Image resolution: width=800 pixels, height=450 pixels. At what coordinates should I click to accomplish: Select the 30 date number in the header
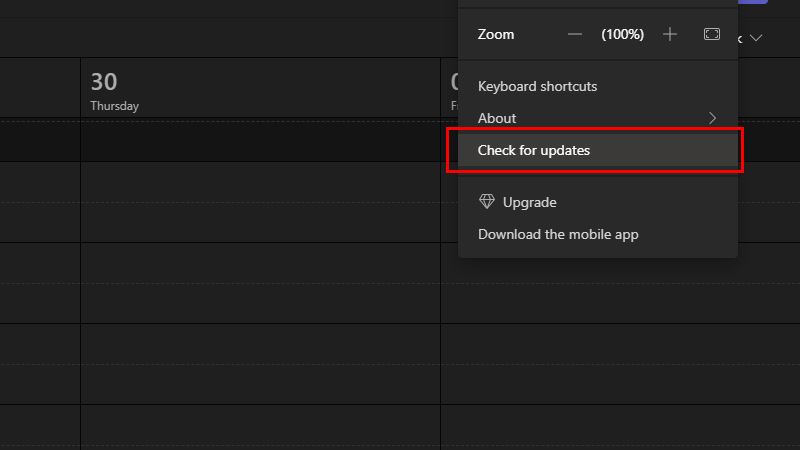104,82
